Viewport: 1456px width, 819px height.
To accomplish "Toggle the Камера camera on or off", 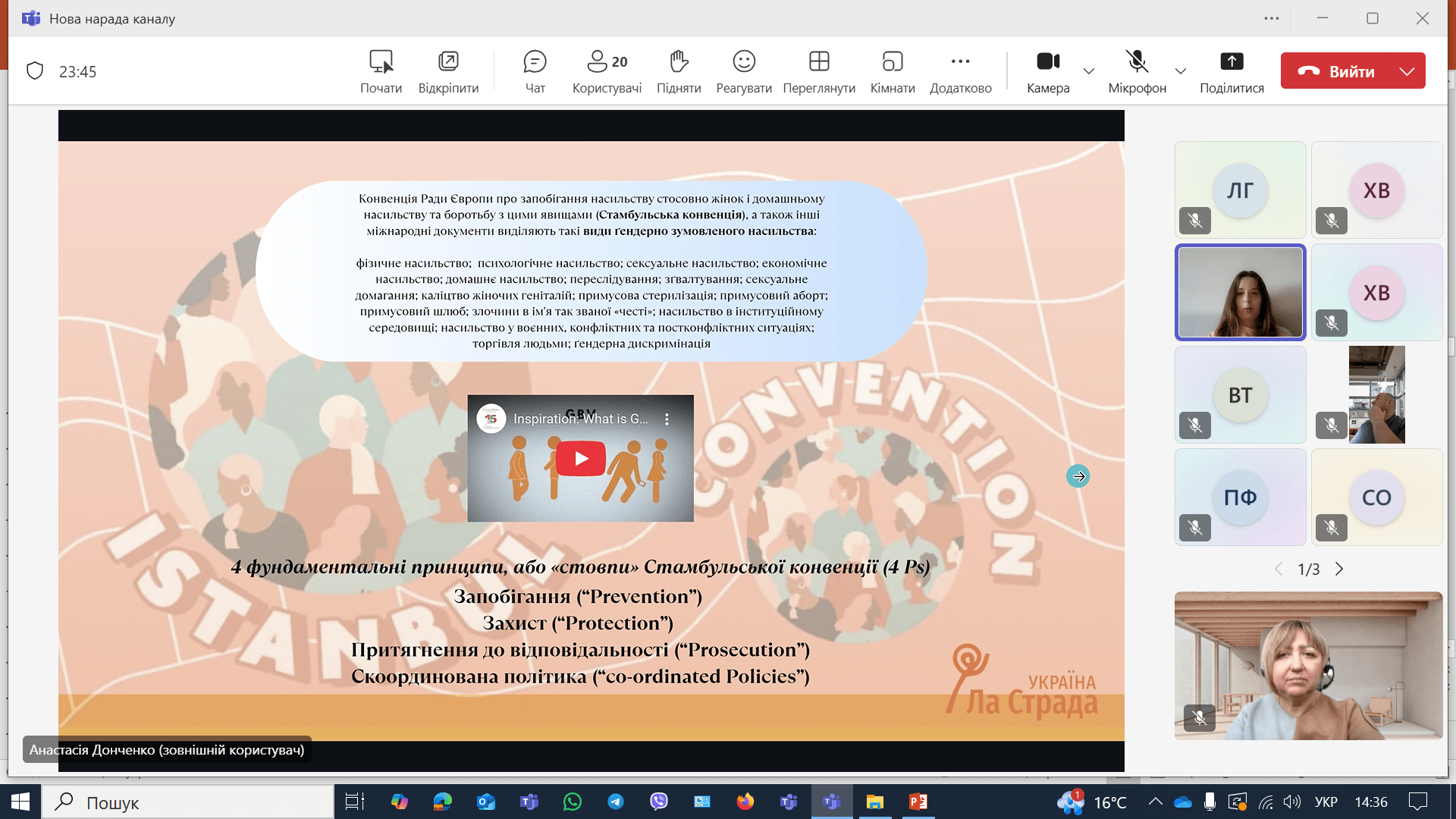I will point(1048,71).
